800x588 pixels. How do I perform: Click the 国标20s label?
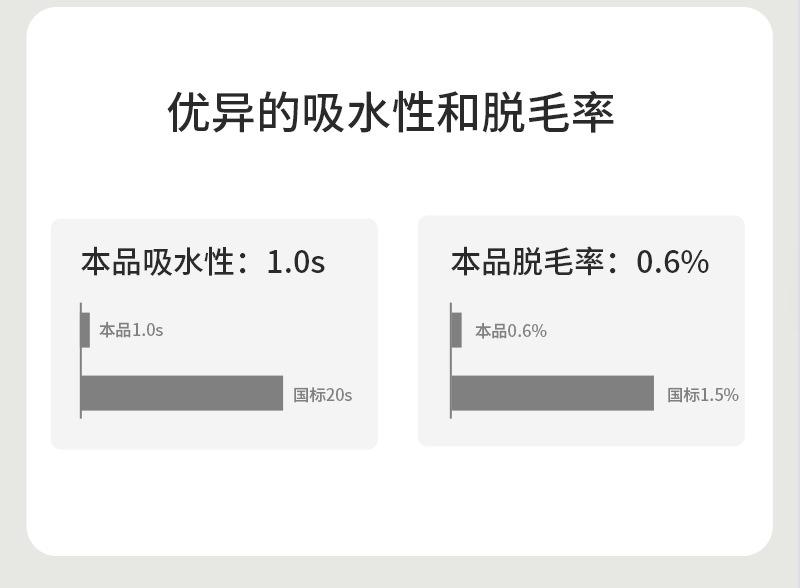point(322,395)
